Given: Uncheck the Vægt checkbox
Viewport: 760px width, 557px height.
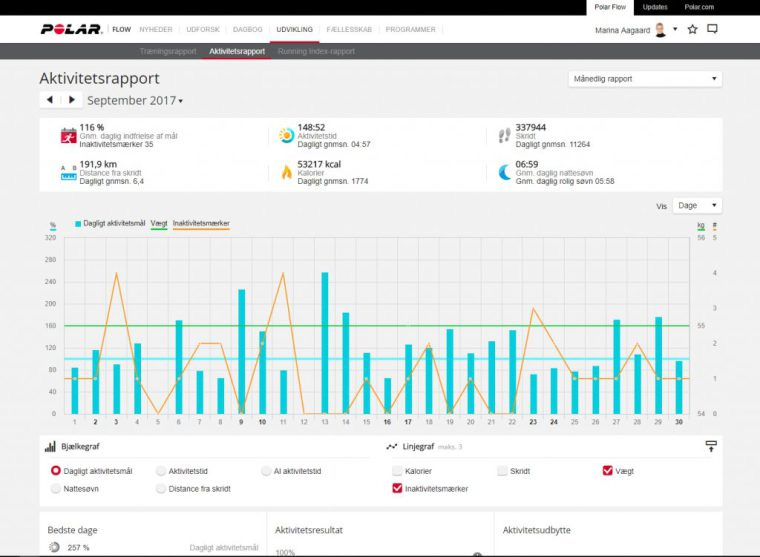Looking at the screenshot, I should point(607,471).
